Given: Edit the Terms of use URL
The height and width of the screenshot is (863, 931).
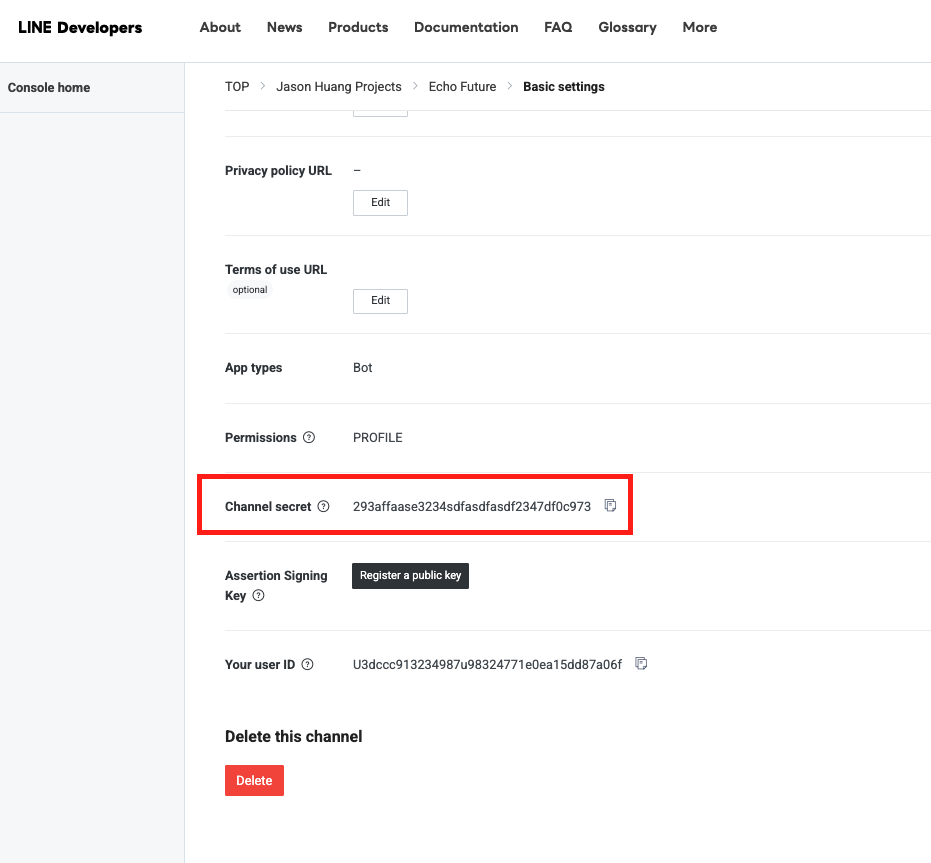Looking at the screenshot, I should [x=380, y=300].
